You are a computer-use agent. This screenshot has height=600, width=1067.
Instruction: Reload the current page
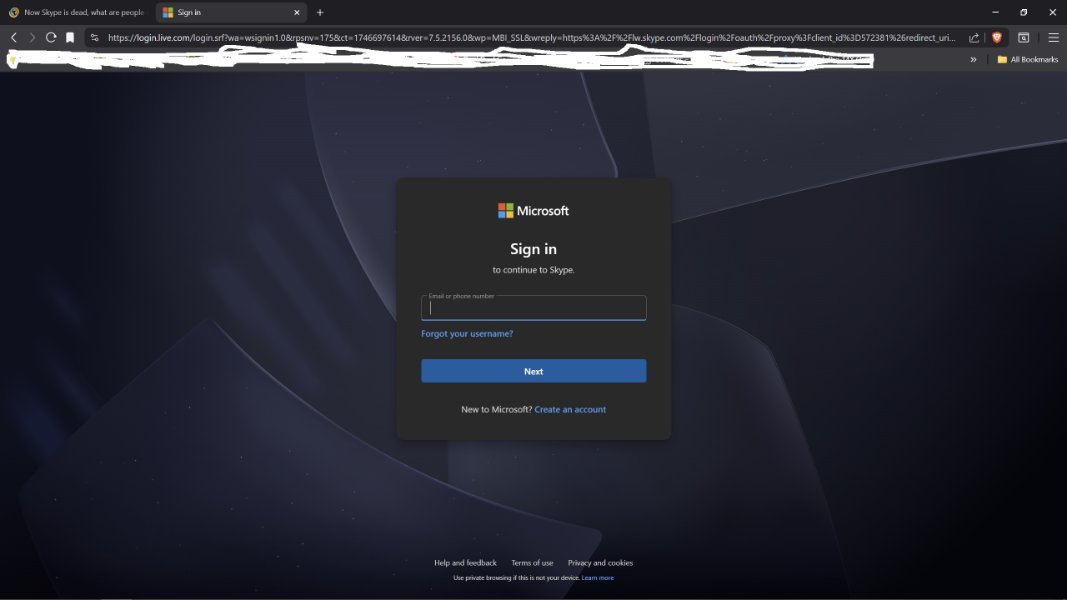(51, 37)
